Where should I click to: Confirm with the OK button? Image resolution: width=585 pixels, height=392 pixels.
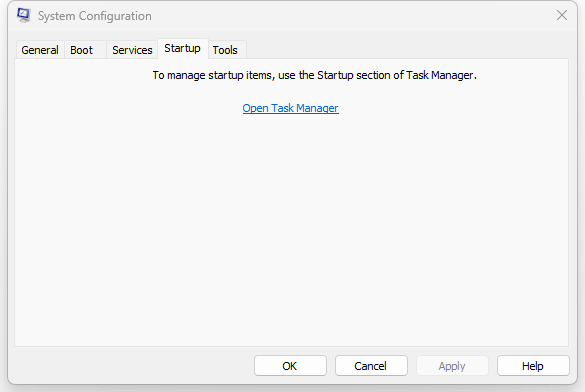pos(290,366)
